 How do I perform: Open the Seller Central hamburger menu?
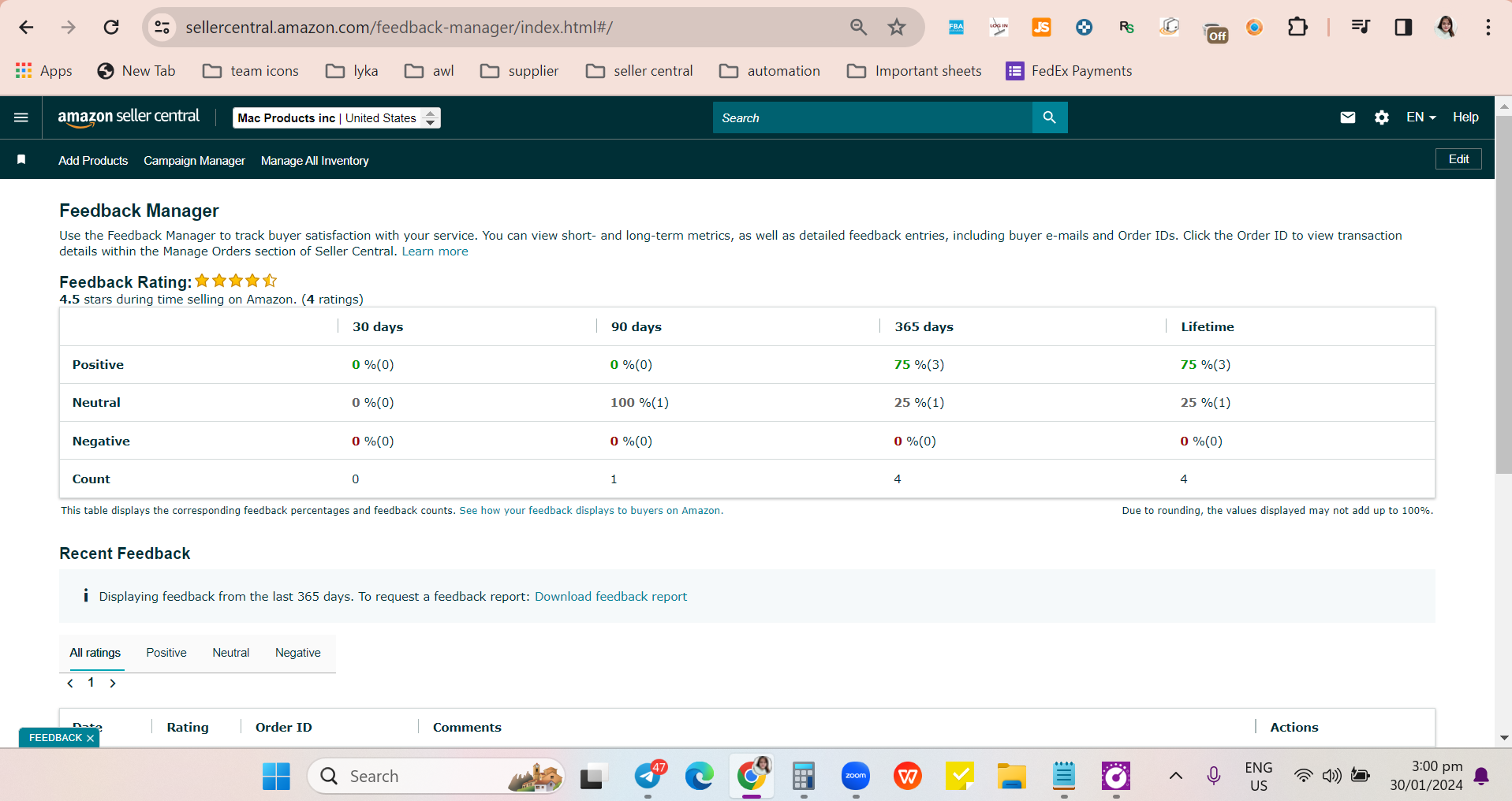tap(21, 117)
